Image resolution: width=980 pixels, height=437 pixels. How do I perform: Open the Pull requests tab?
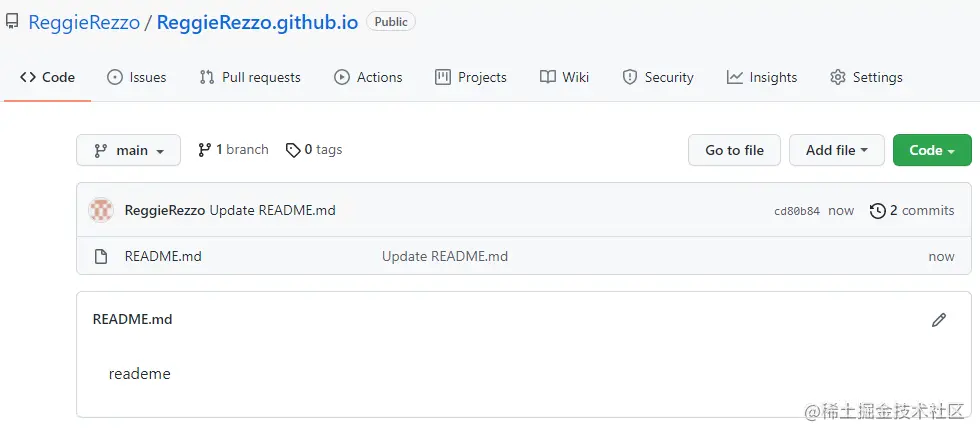click(x=250, y=78)
